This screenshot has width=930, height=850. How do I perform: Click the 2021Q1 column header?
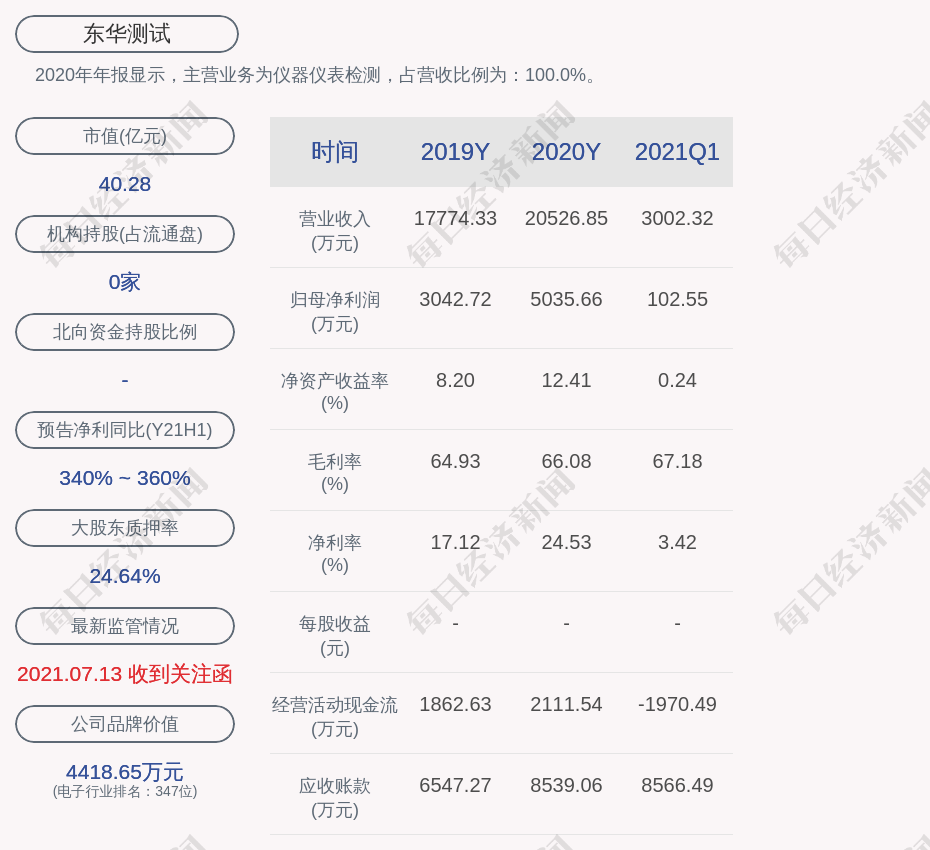tap(677, 152)
